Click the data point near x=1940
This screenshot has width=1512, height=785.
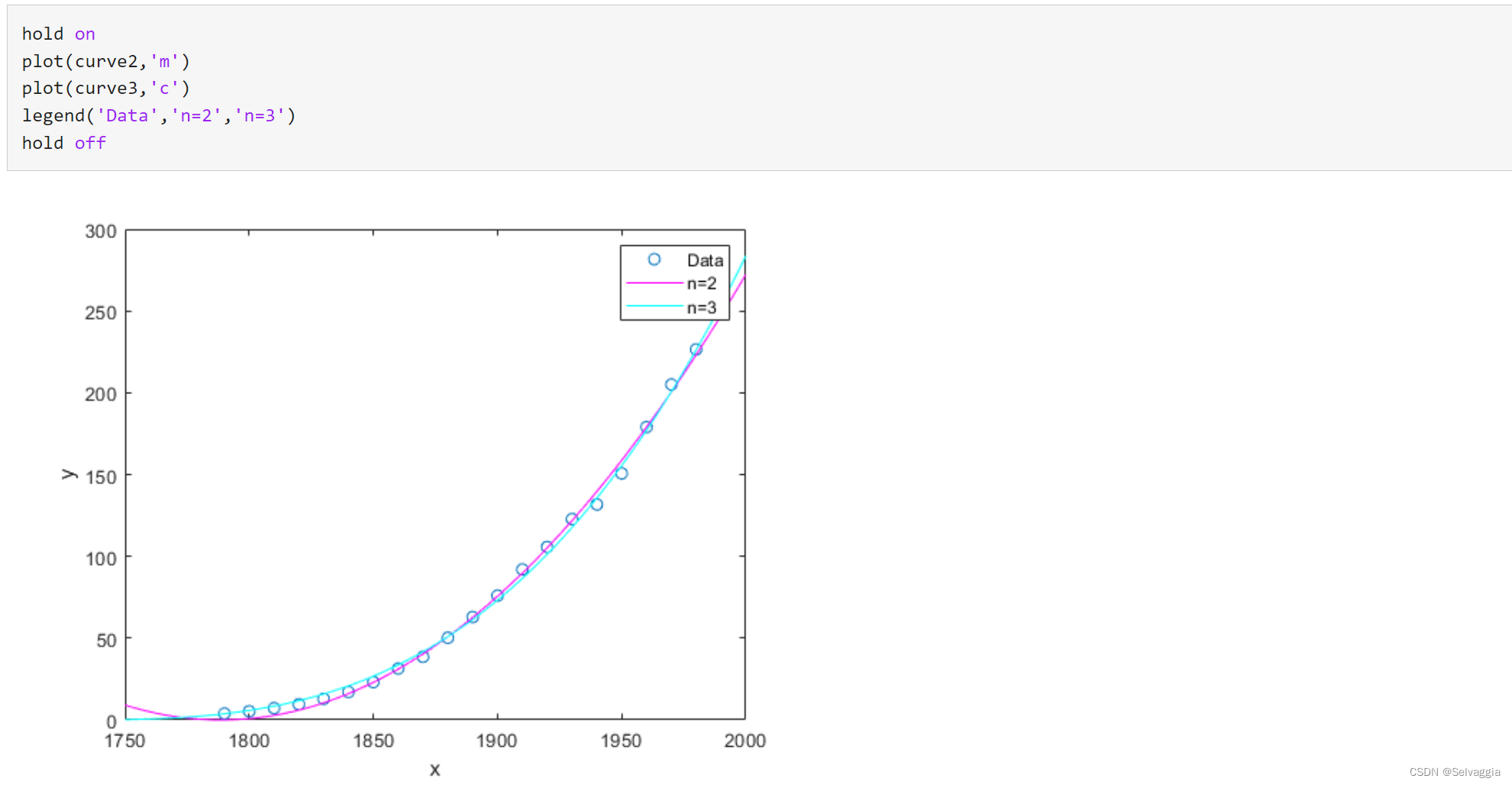[597, 505]
